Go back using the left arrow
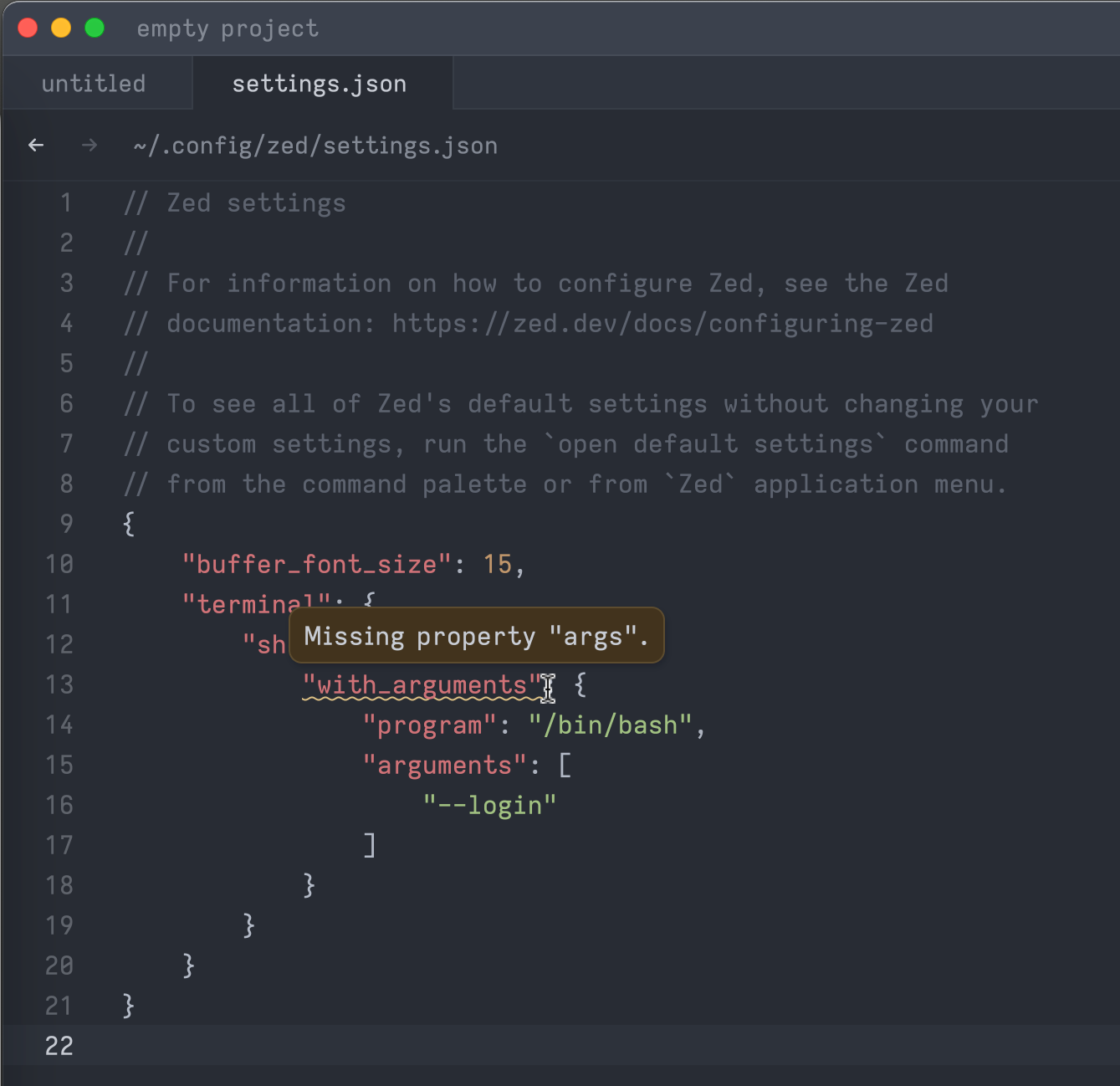Screen dimensions: 1120x1086 [x=36, y=146]
